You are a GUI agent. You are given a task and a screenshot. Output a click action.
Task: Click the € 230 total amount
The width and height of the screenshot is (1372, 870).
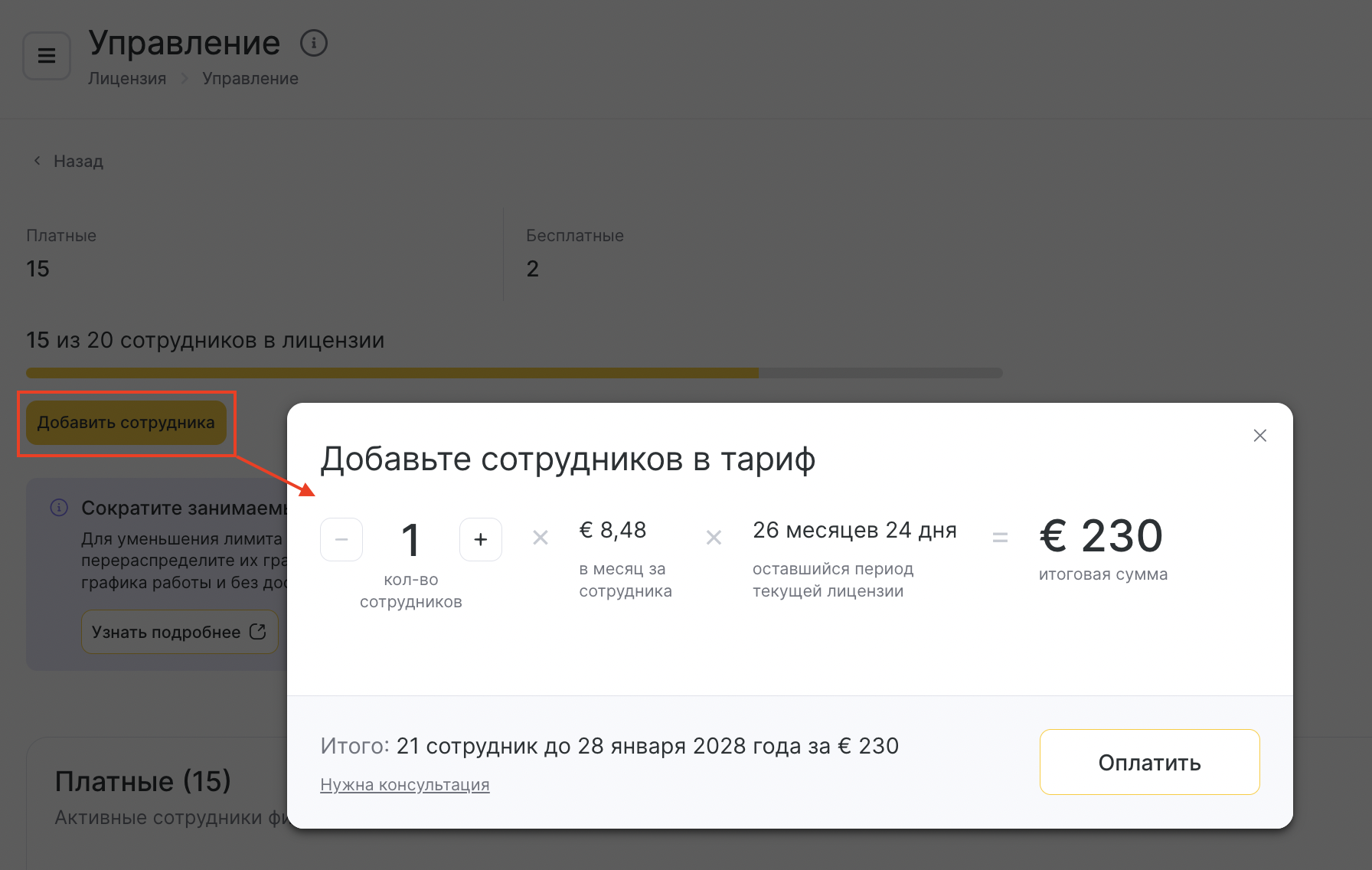tap(1101, 535)
